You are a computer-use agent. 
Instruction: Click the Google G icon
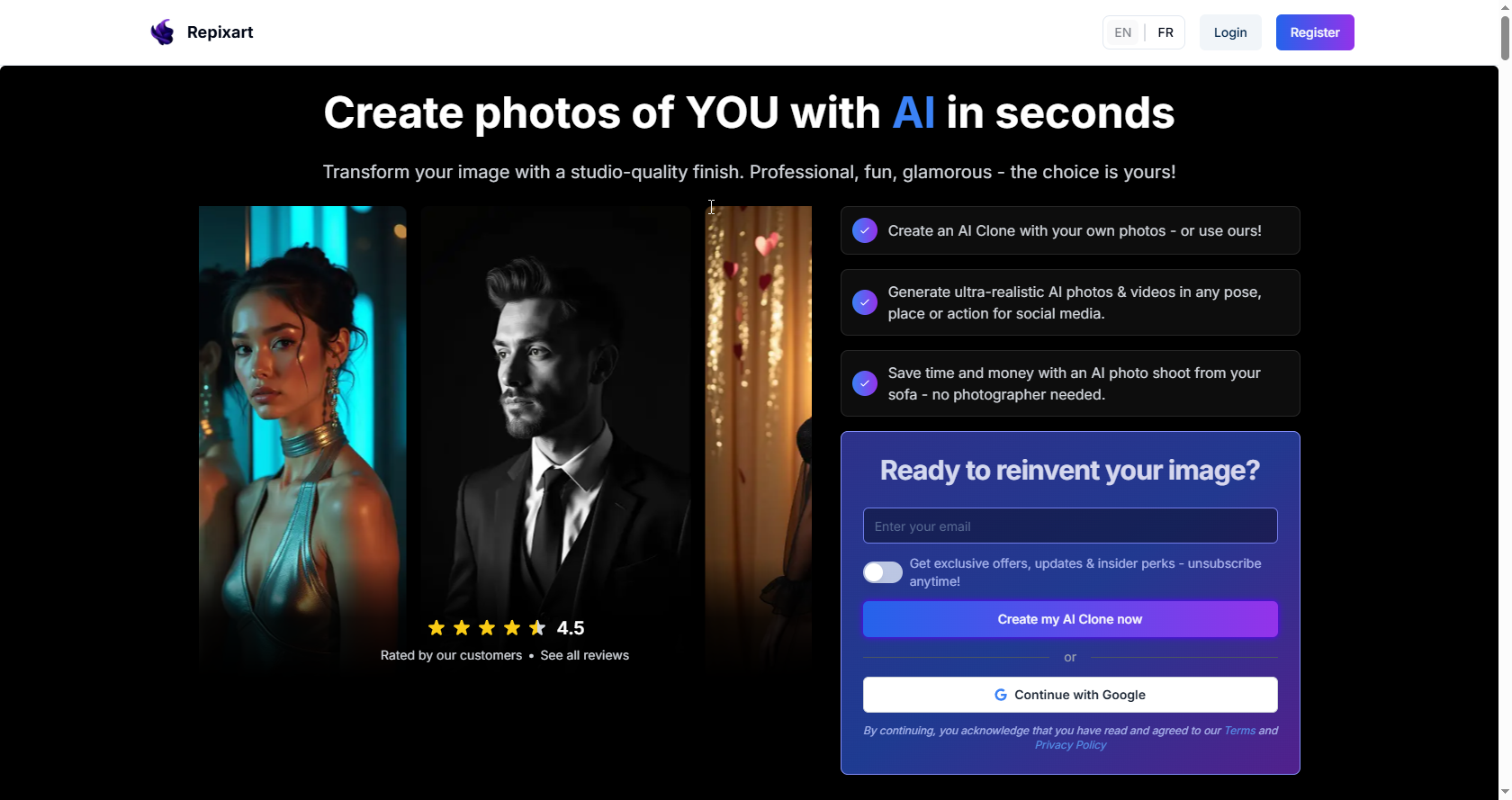(x=1001, y=695)
